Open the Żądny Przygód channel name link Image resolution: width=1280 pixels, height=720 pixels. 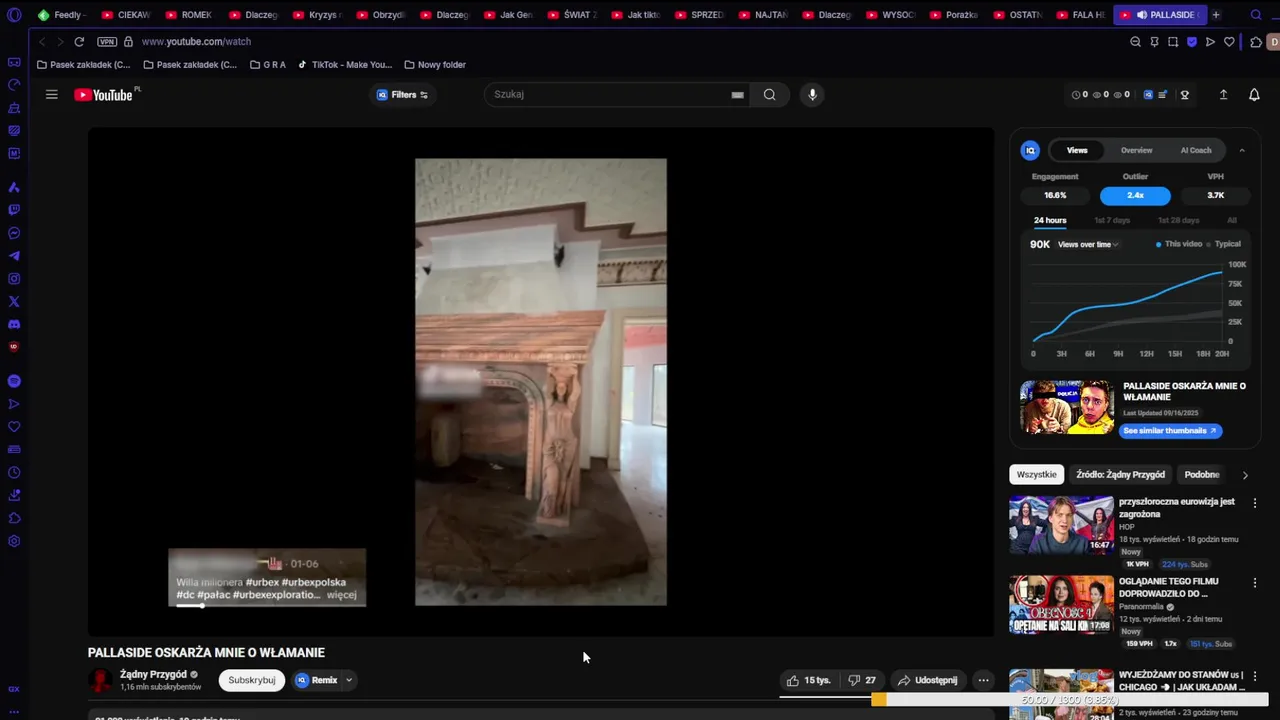coord(153,675)
